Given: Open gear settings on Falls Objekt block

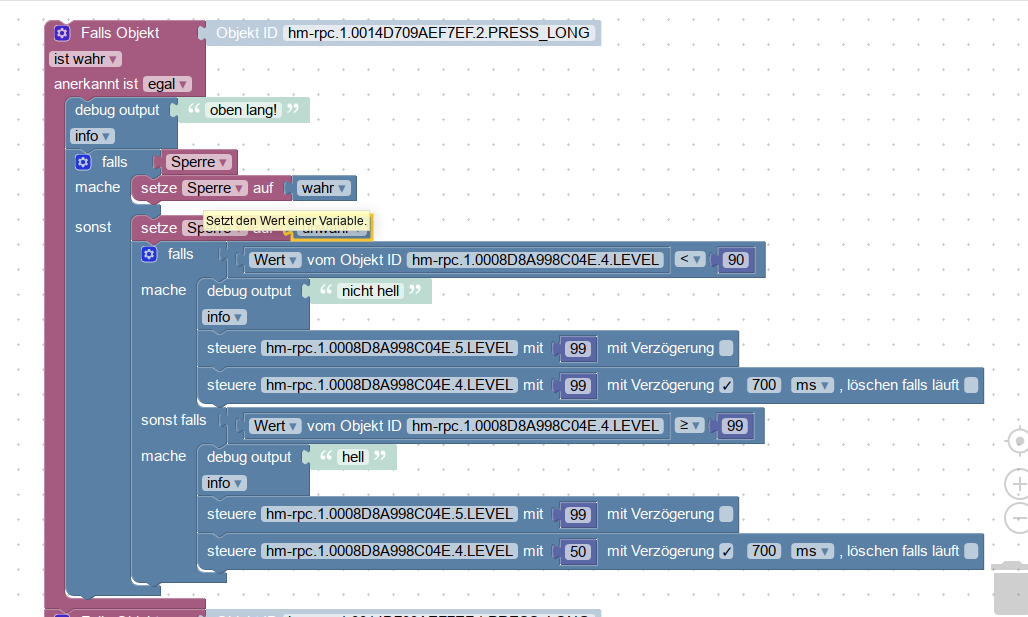Looking at the screenshot, I should point(62,33).
